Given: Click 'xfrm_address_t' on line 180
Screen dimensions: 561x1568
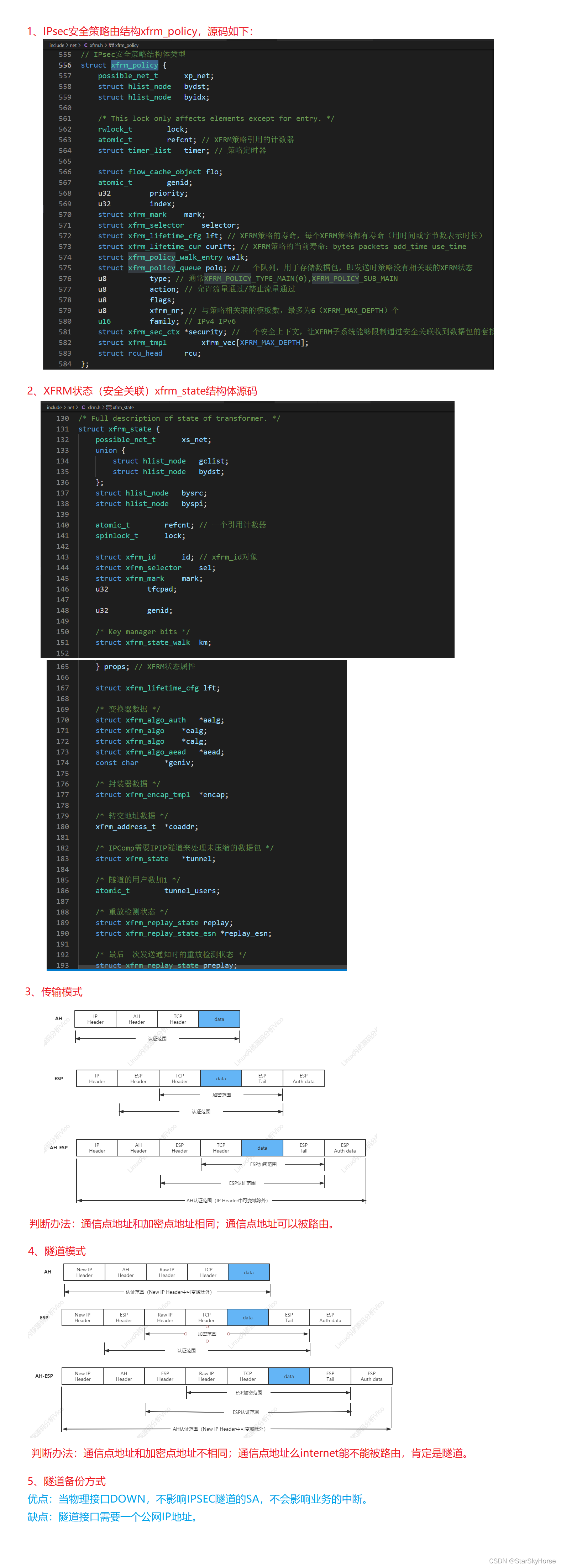Looking at the screenshot, I should [126, 827].
